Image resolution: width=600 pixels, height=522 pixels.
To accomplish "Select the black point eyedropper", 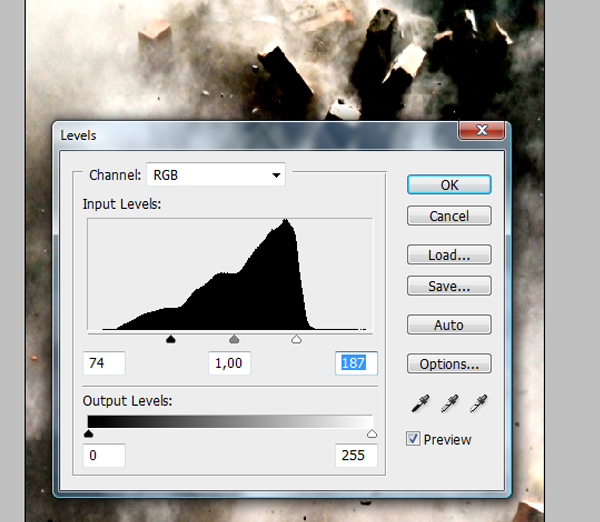I will coord(421,403).
